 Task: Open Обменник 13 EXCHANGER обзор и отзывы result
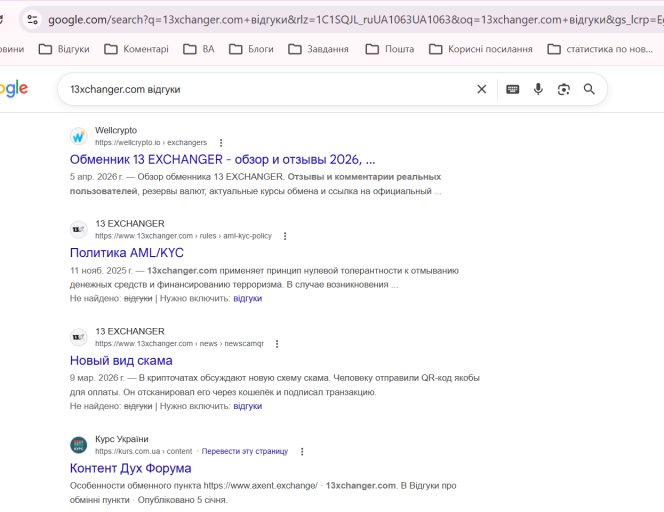click(222, 160)
